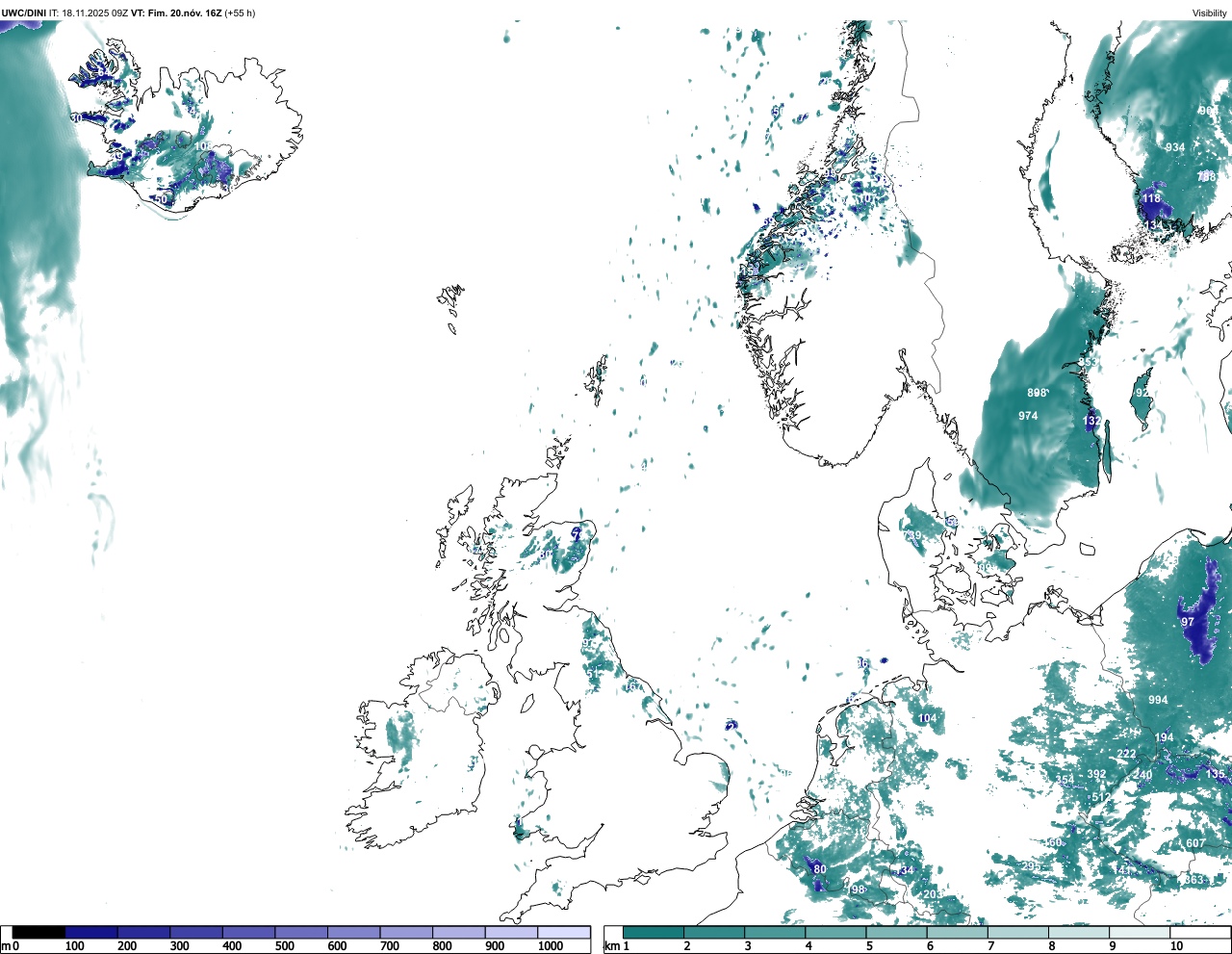
Task: Click the '392' visibility value on the map
Action: 1096,774
